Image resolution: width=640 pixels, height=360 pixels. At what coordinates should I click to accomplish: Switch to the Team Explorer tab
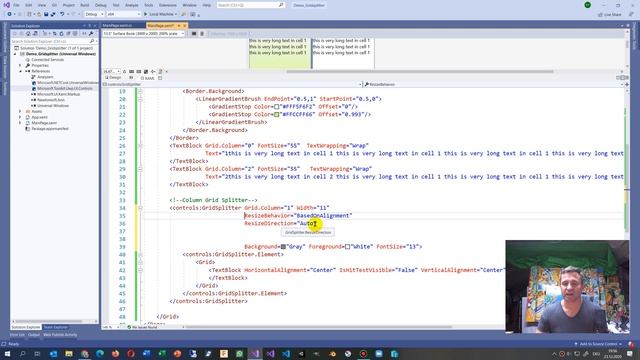[56, 327]
